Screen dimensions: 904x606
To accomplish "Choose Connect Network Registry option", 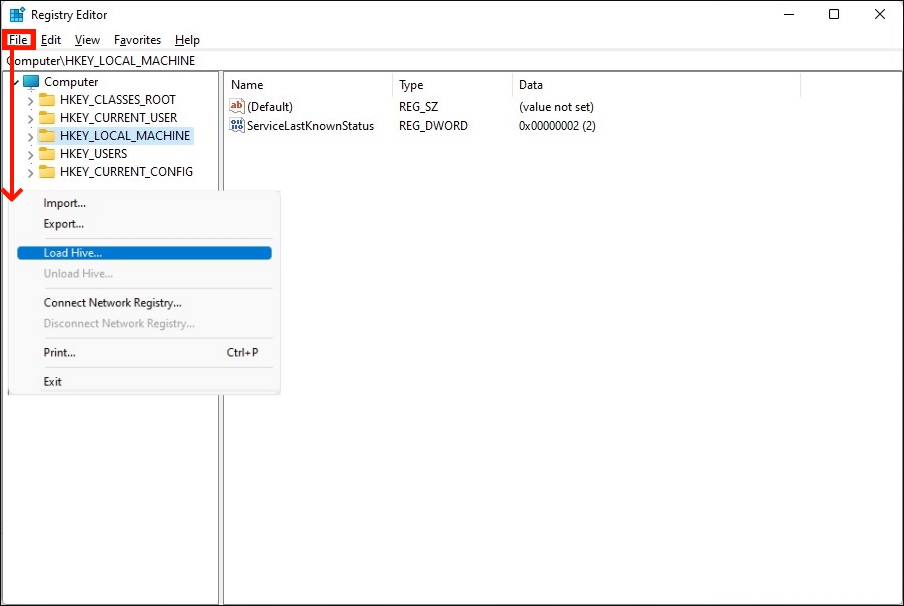I will pyautogui.click(x=112, y=302).
